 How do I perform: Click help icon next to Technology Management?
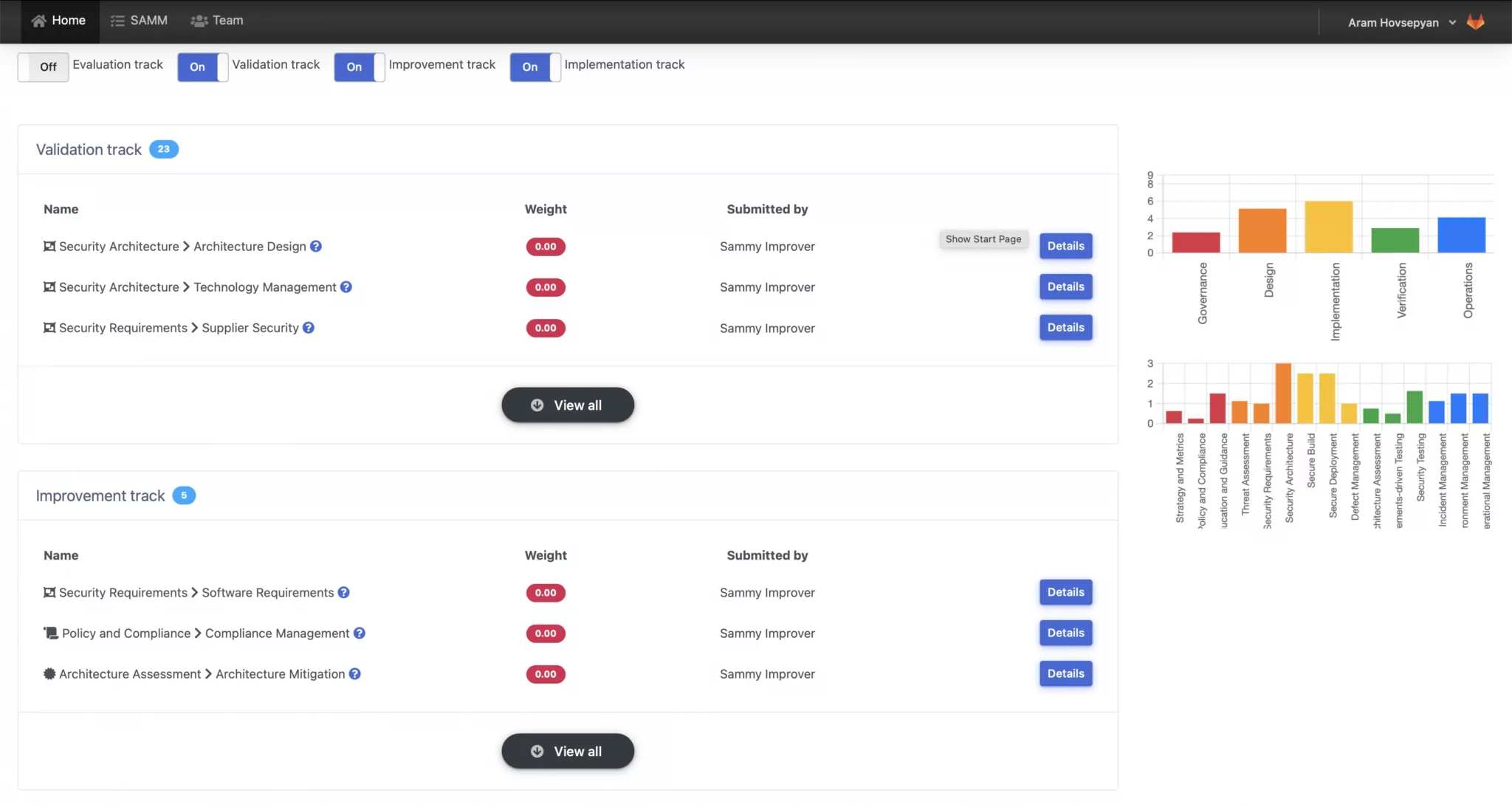[x=346, y=287]
